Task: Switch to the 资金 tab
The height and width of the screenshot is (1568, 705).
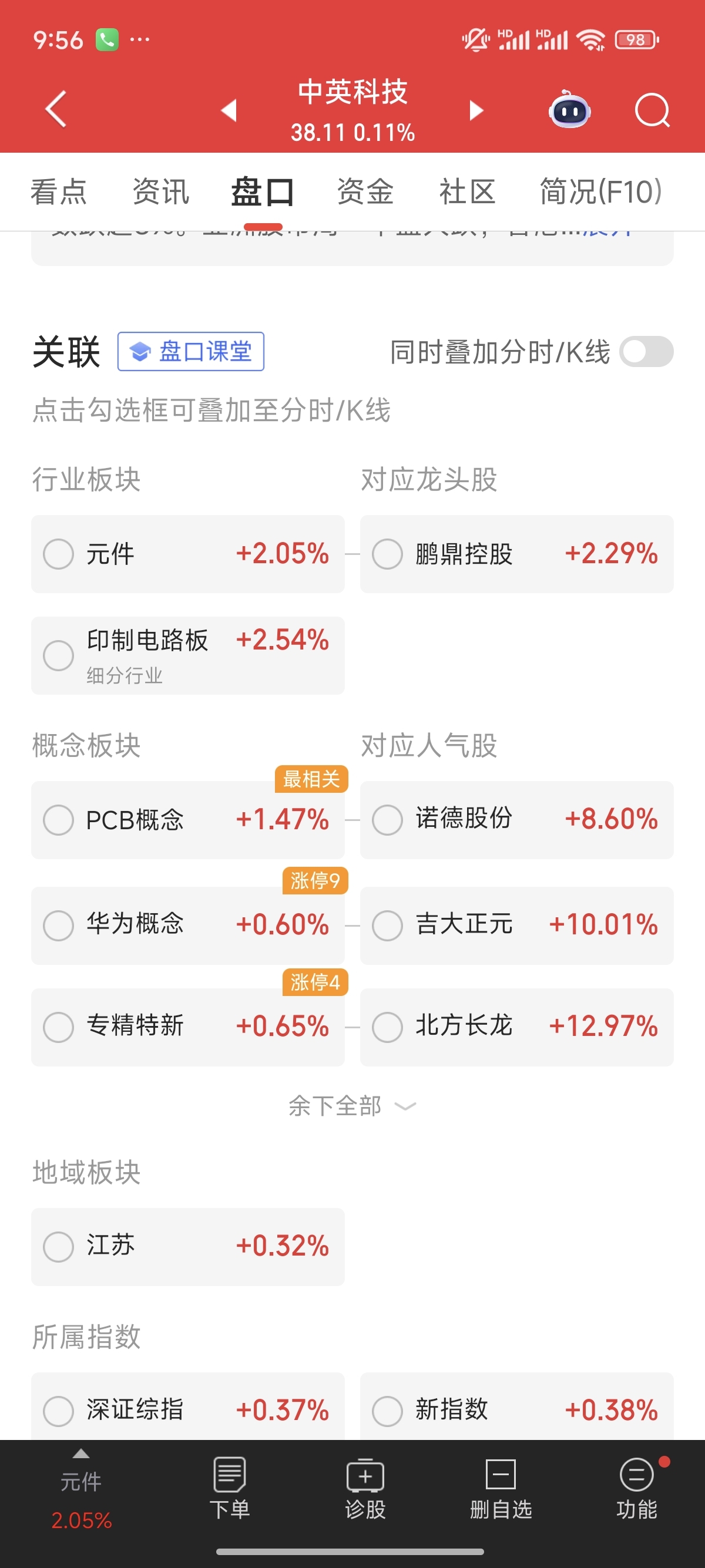Action: (x=365, y=191)
